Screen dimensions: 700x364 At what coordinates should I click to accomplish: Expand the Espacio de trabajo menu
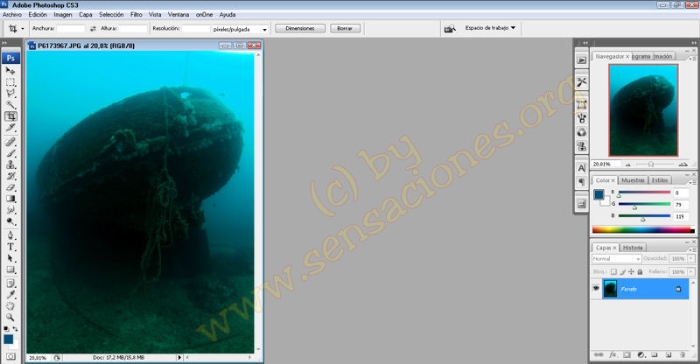(x=490, y=28)
